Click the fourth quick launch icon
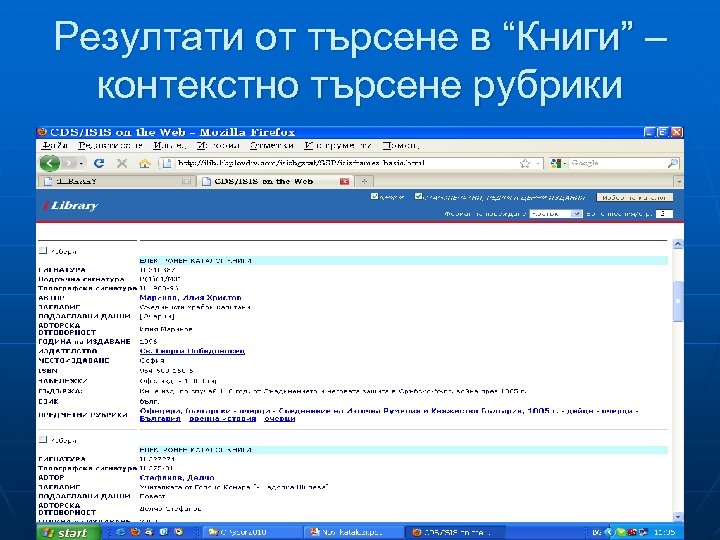The width and height of the screenshot is (720, 540). pos(164,532)
